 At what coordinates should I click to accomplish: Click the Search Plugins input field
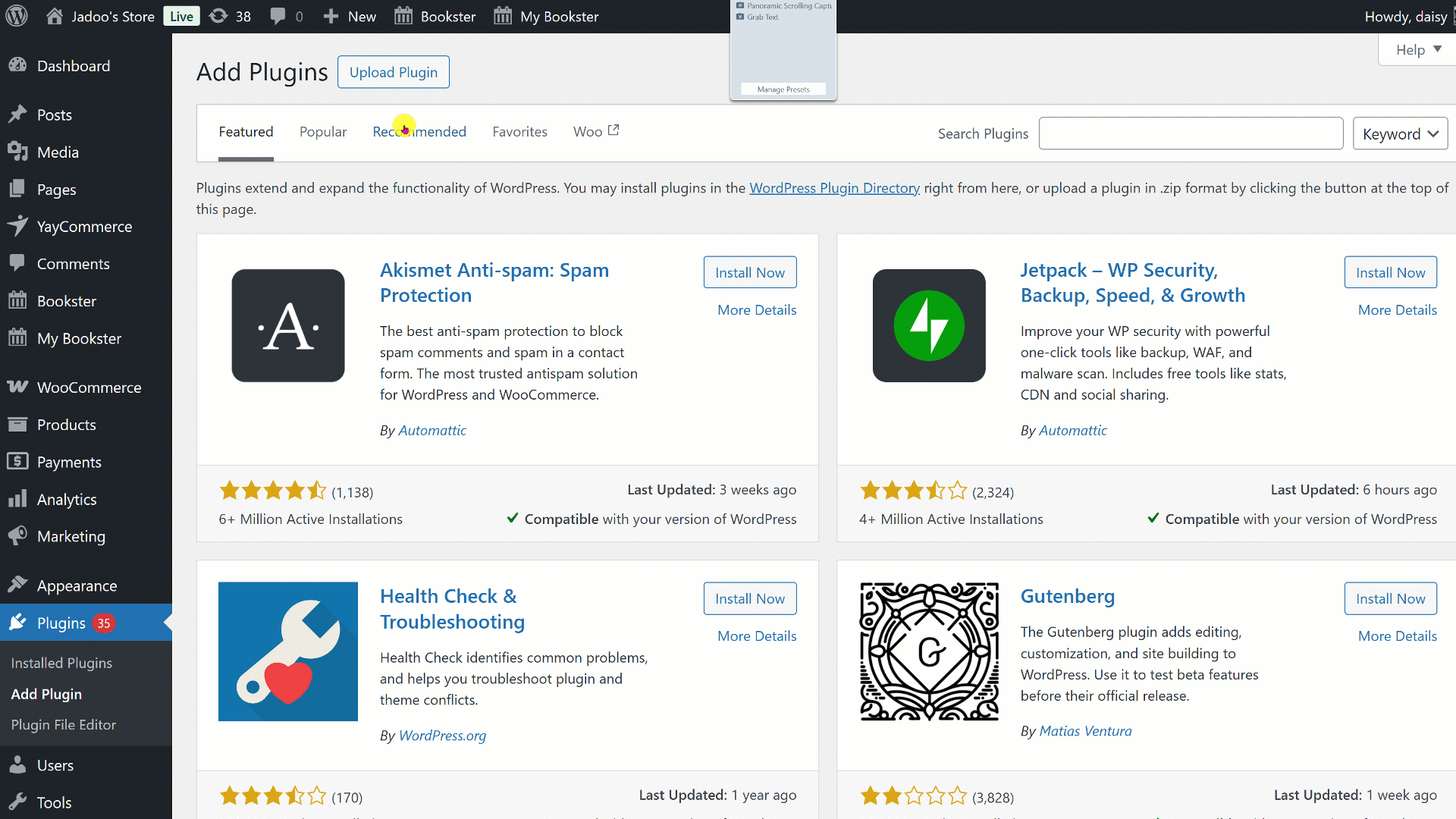[x=1191, y=133]
